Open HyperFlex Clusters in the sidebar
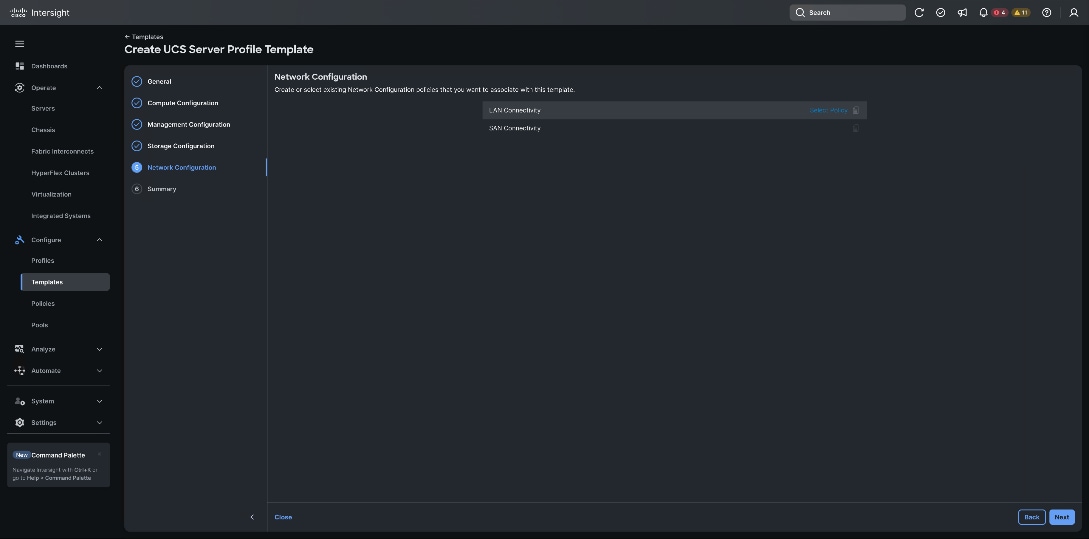This screenshot has height=539, width=1089. 60,173
